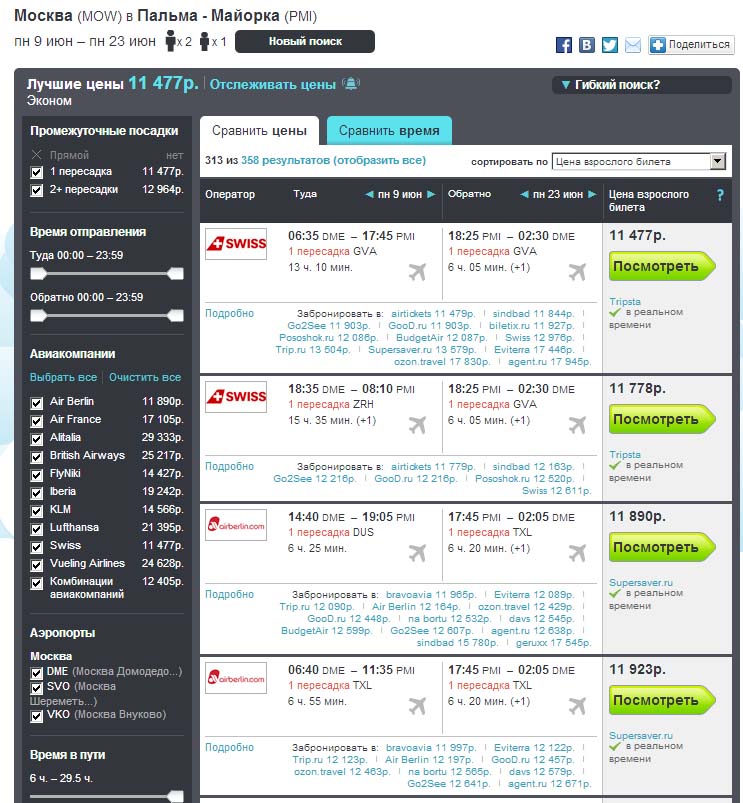Click the question mark help icon
743x803 pixels.
[720, 195]
